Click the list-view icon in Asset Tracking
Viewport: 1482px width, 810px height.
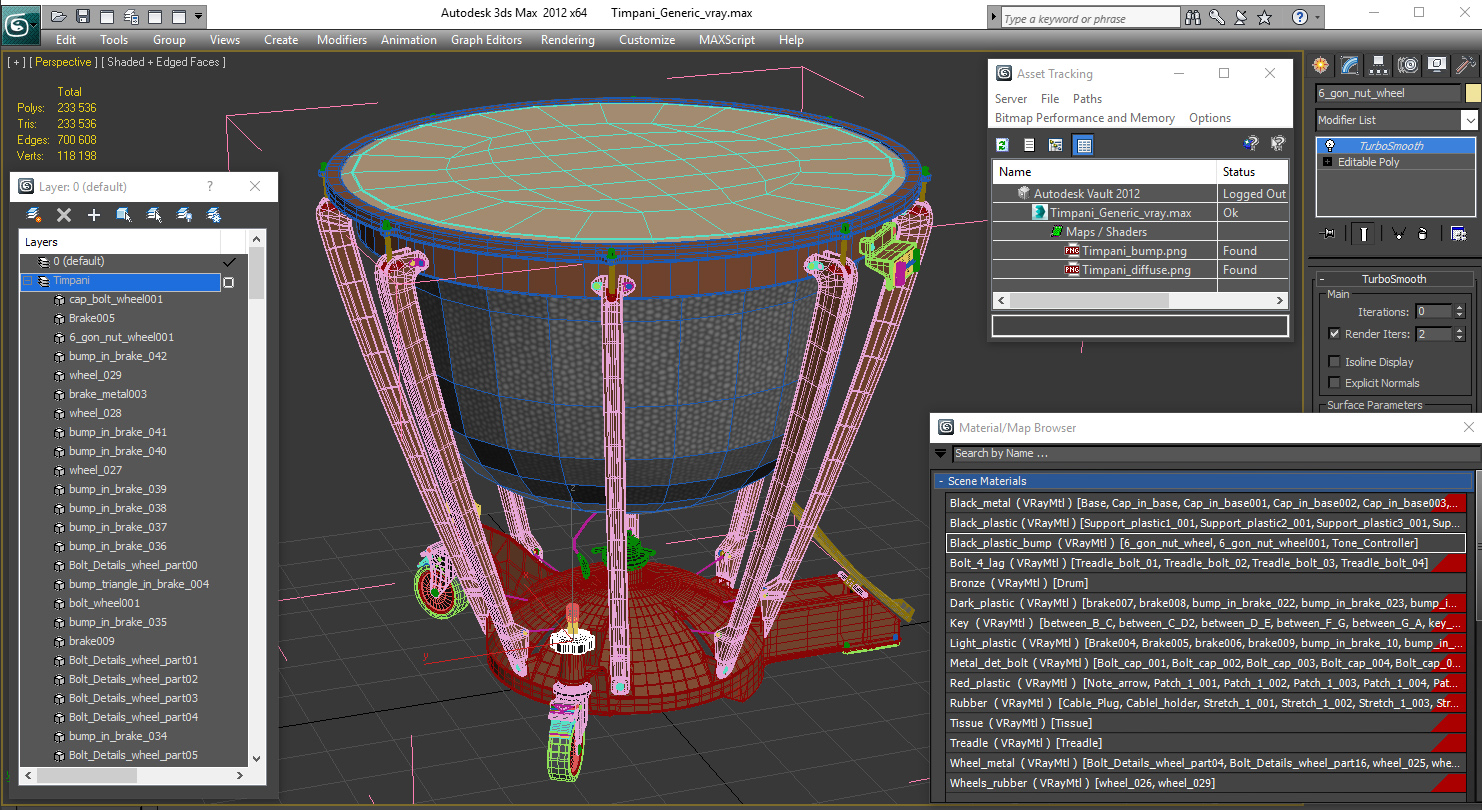[x=1029, y=145]
